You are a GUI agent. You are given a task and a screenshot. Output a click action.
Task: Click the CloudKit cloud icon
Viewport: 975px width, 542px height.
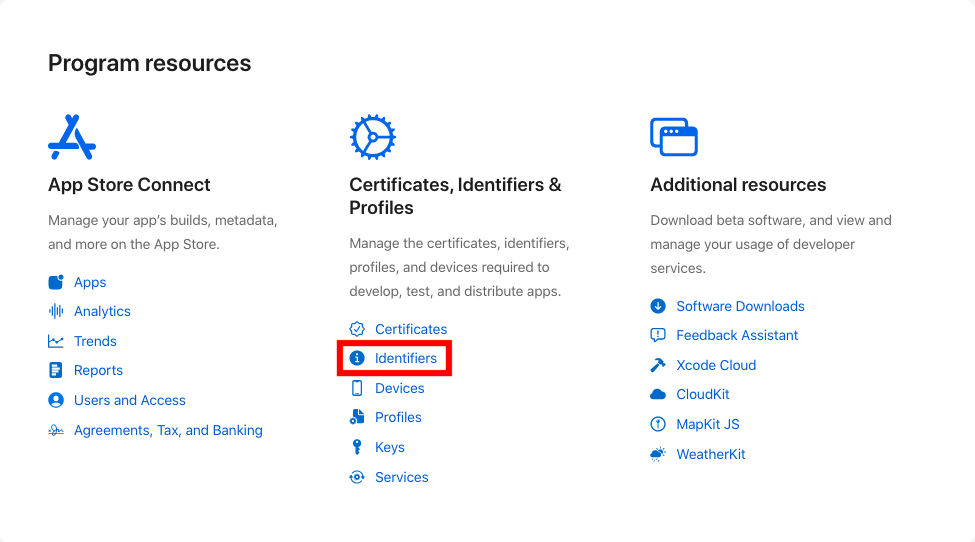coord(658,394)
